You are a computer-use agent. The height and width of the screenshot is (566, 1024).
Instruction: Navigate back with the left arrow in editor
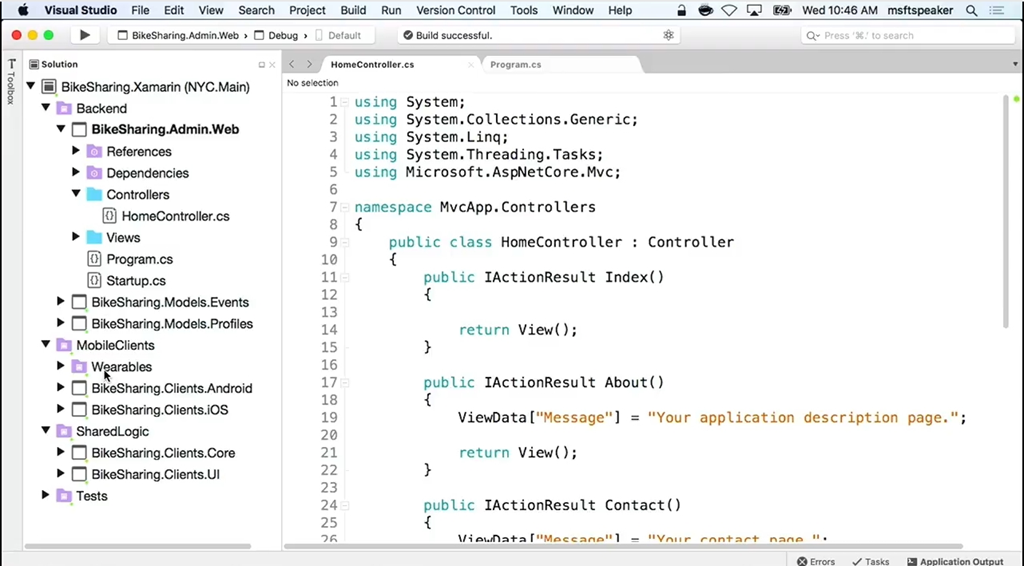click(x=293, y=65)
